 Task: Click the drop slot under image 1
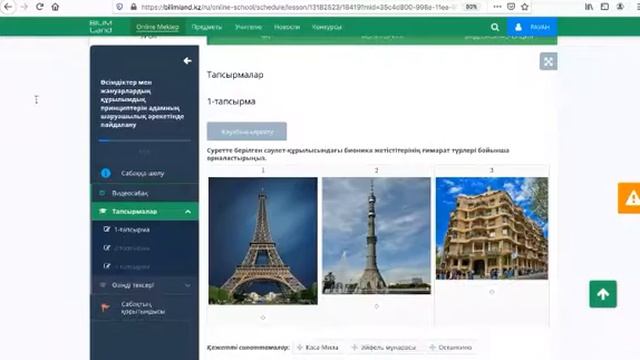coord(263,317)
